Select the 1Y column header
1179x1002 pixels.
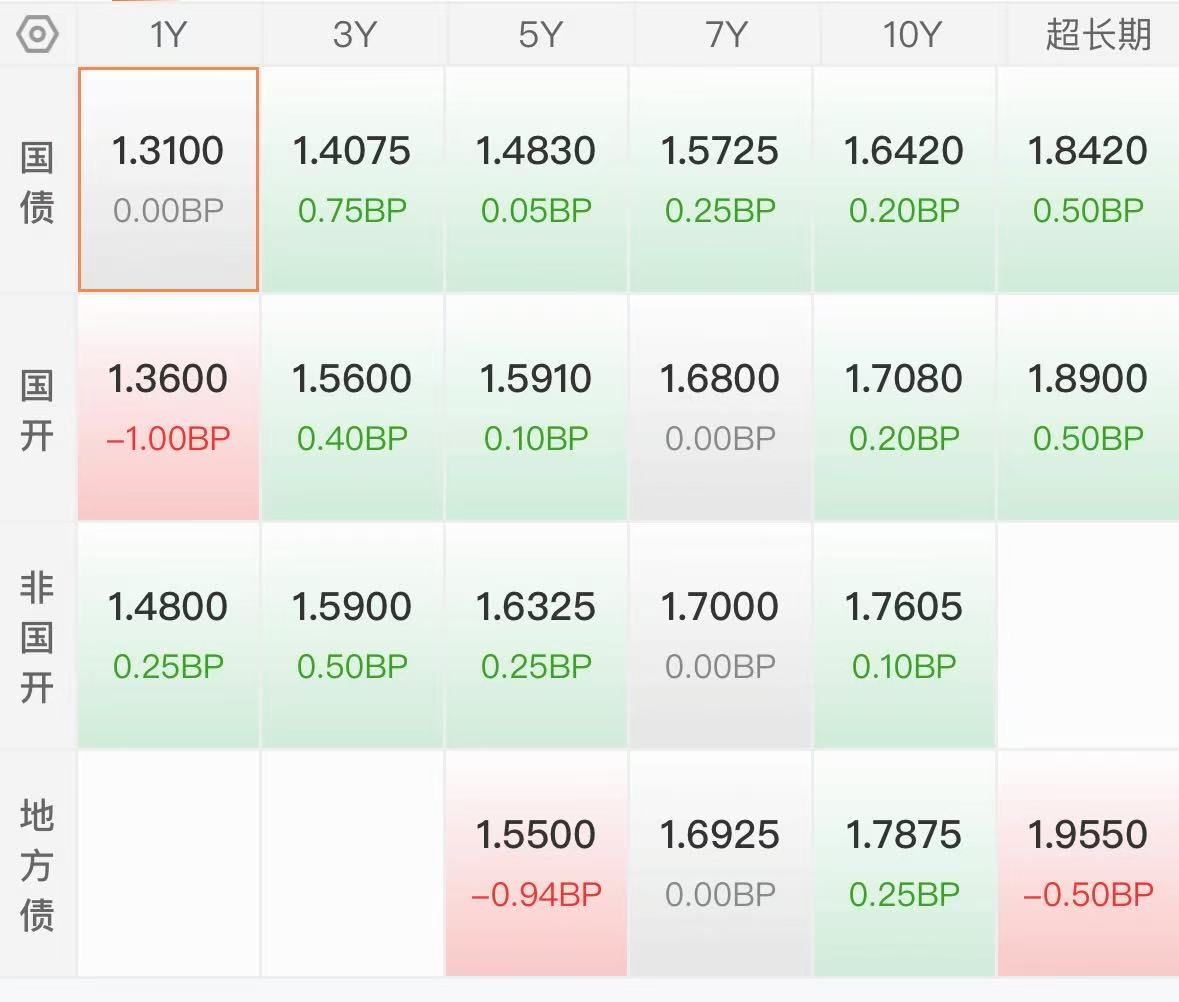pyautogui.click(x=168, y=35)
